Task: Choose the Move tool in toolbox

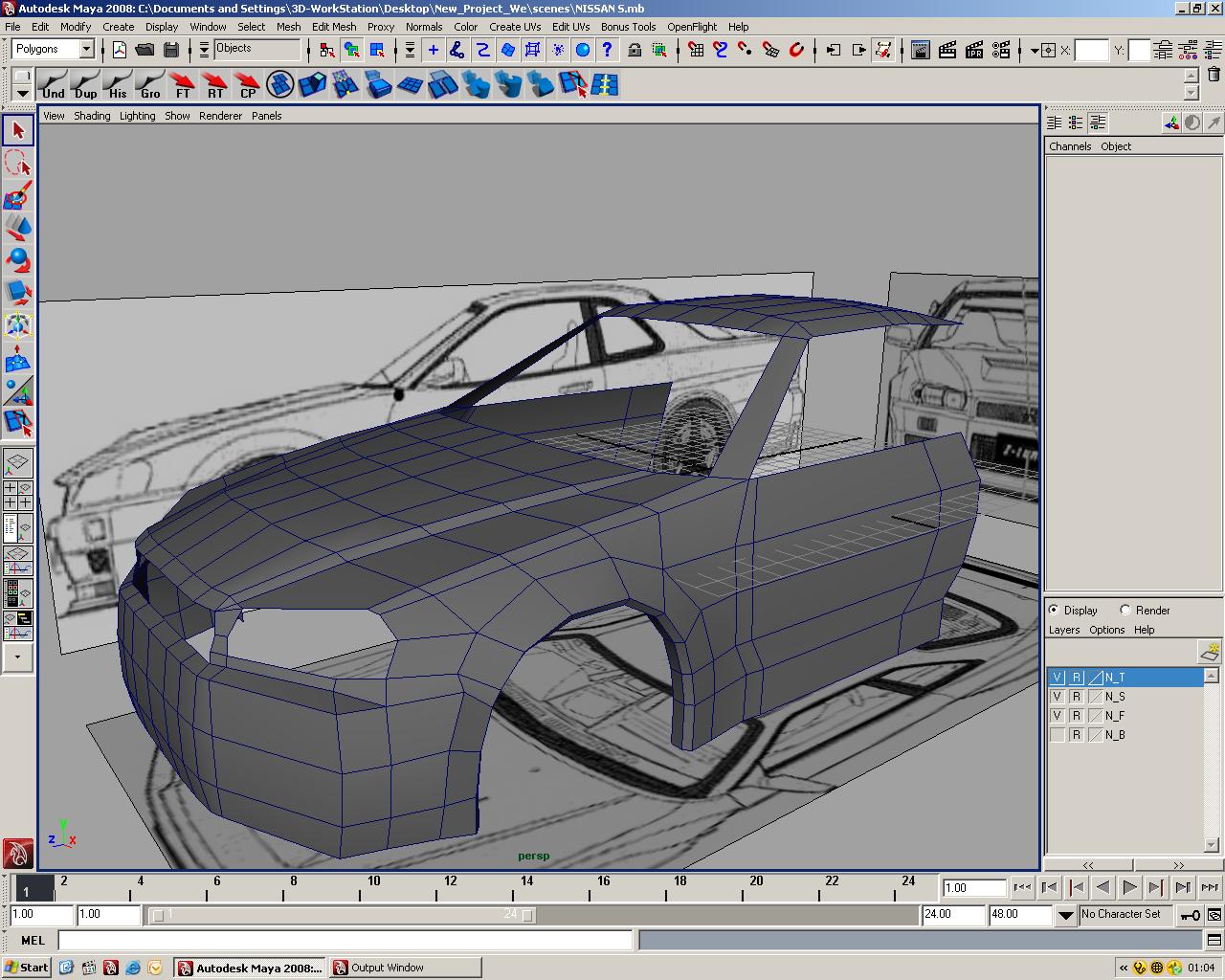Action: tap(18, 228)
